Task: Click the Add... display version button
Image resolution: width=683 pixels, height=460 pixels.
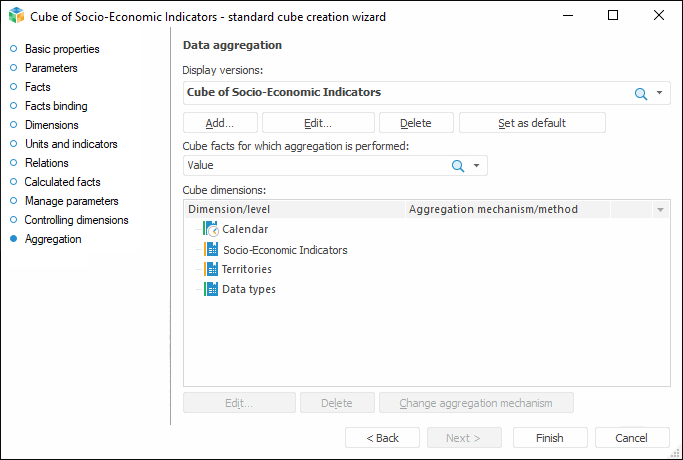Action: 220,123
